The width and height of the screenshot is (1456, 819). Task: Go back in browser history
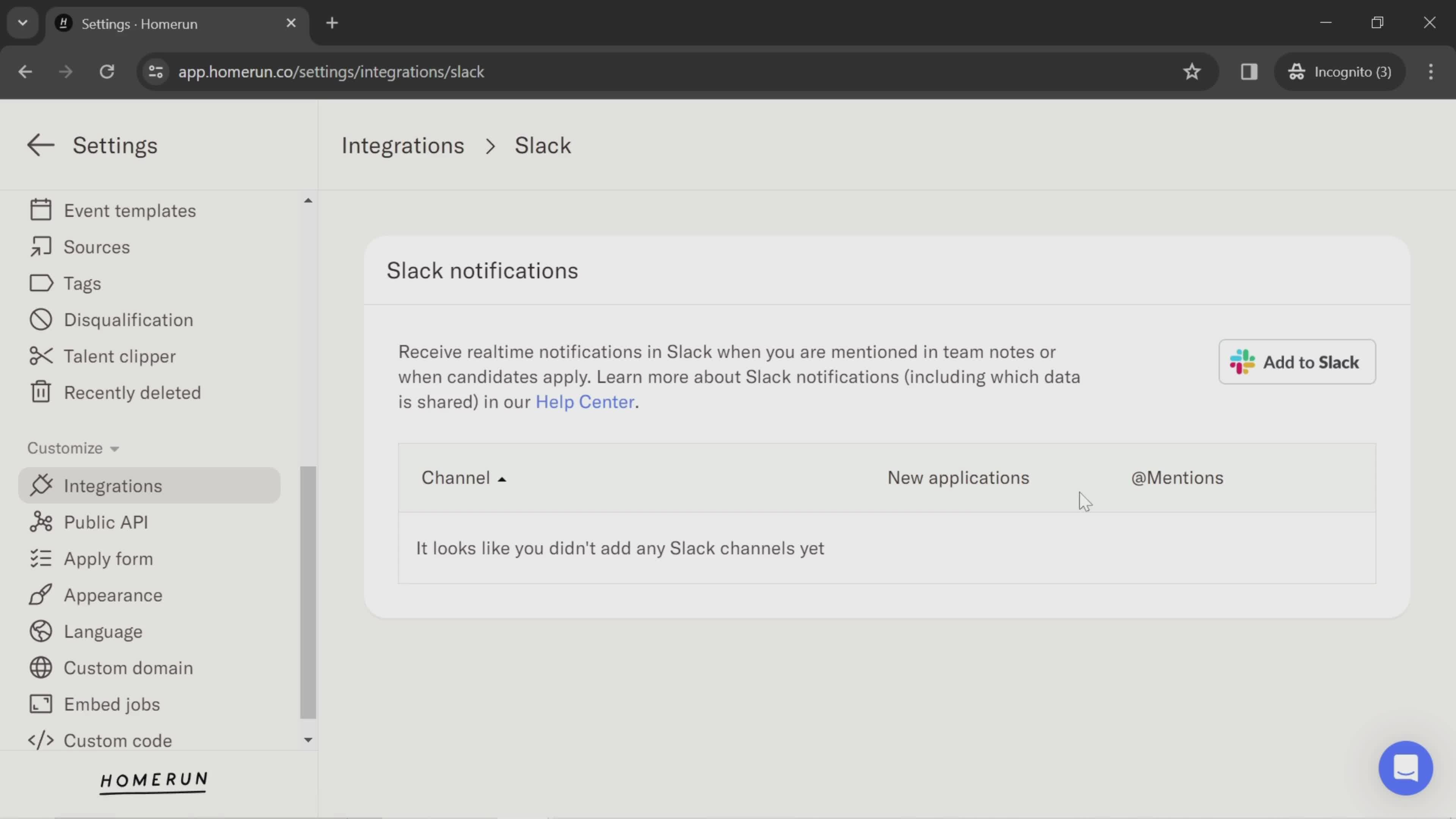25,72
